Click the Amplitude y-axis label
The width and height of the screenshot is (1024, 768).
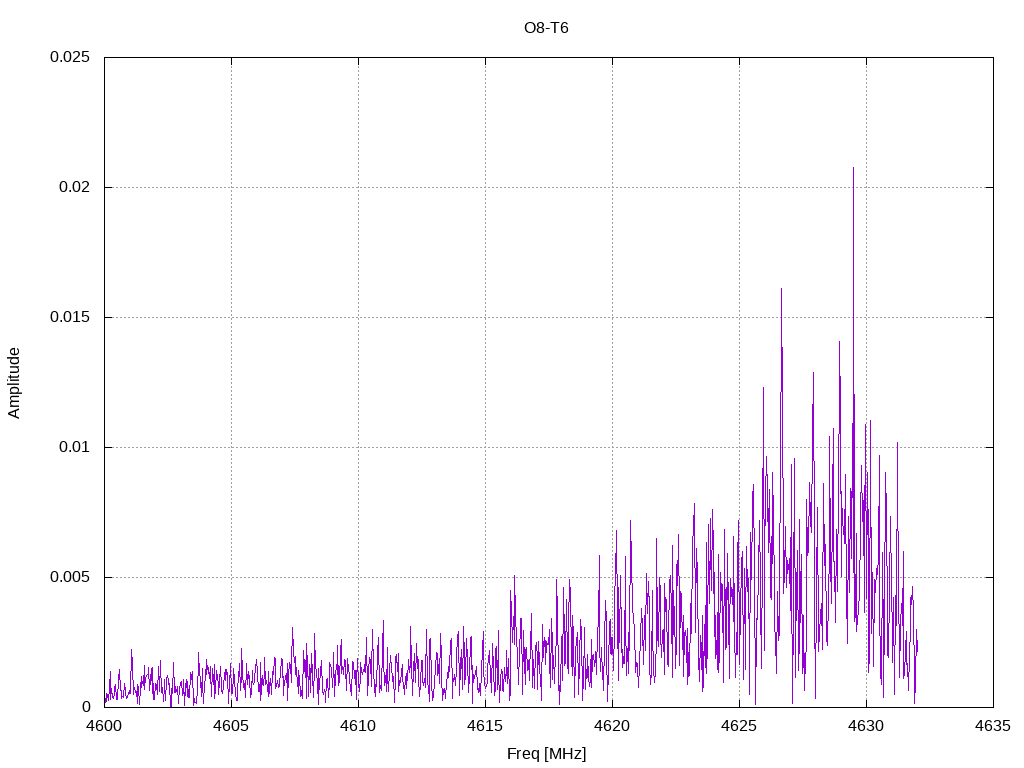[14, 383]
